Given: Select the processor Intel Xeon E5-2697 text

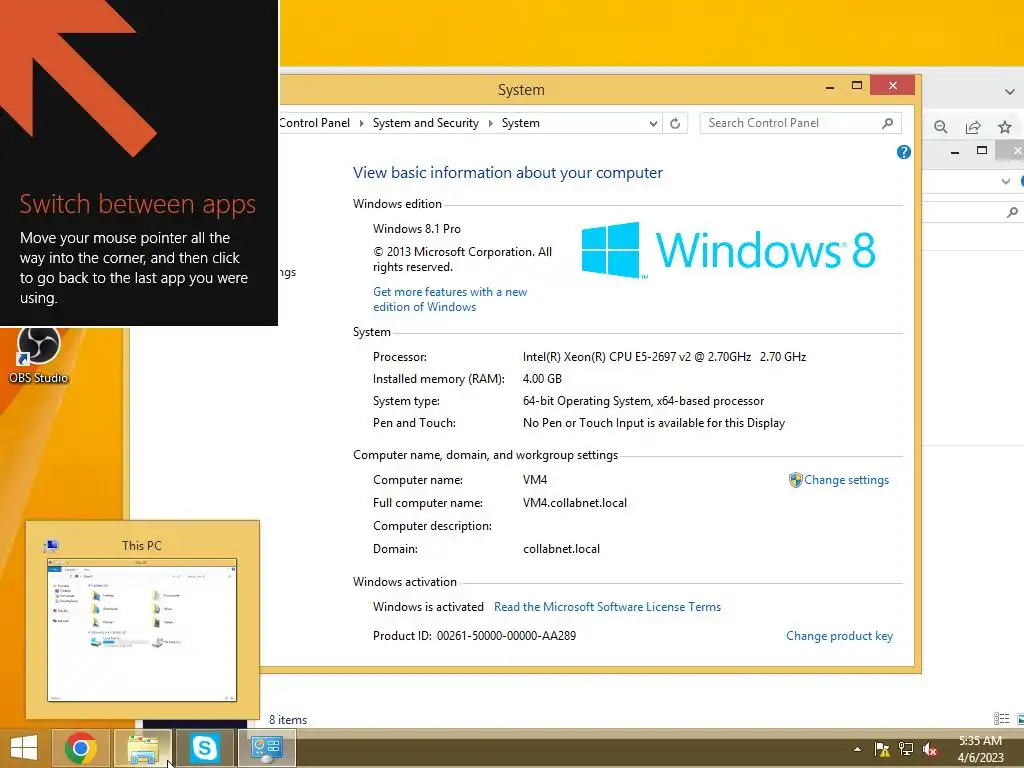Looking at the screenshot, I should [664, 357].
